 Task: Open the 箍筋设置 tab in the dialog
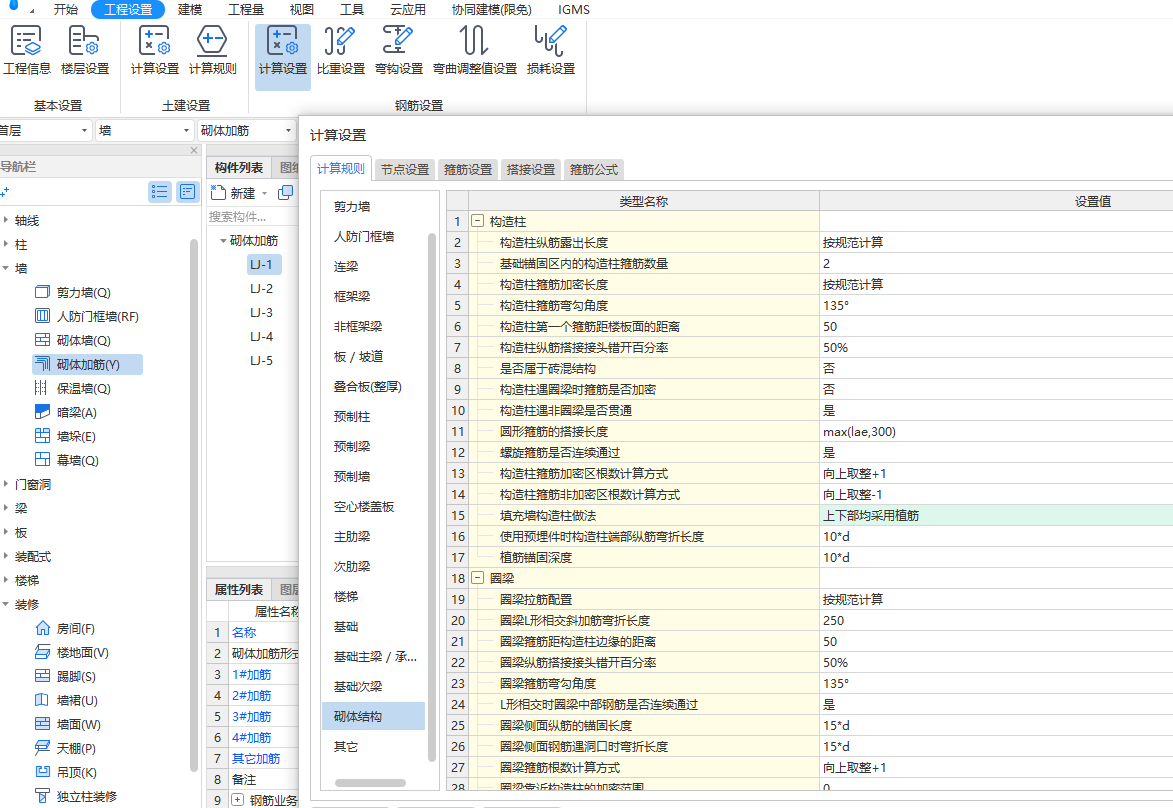pyautogui.click(x=468, y=170)
